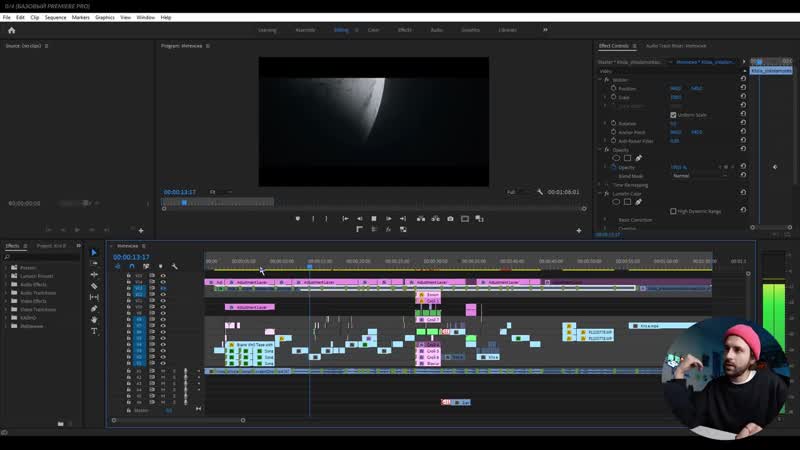Open timeline display settings wrench

pyautogui.click(x=174, y=266)
